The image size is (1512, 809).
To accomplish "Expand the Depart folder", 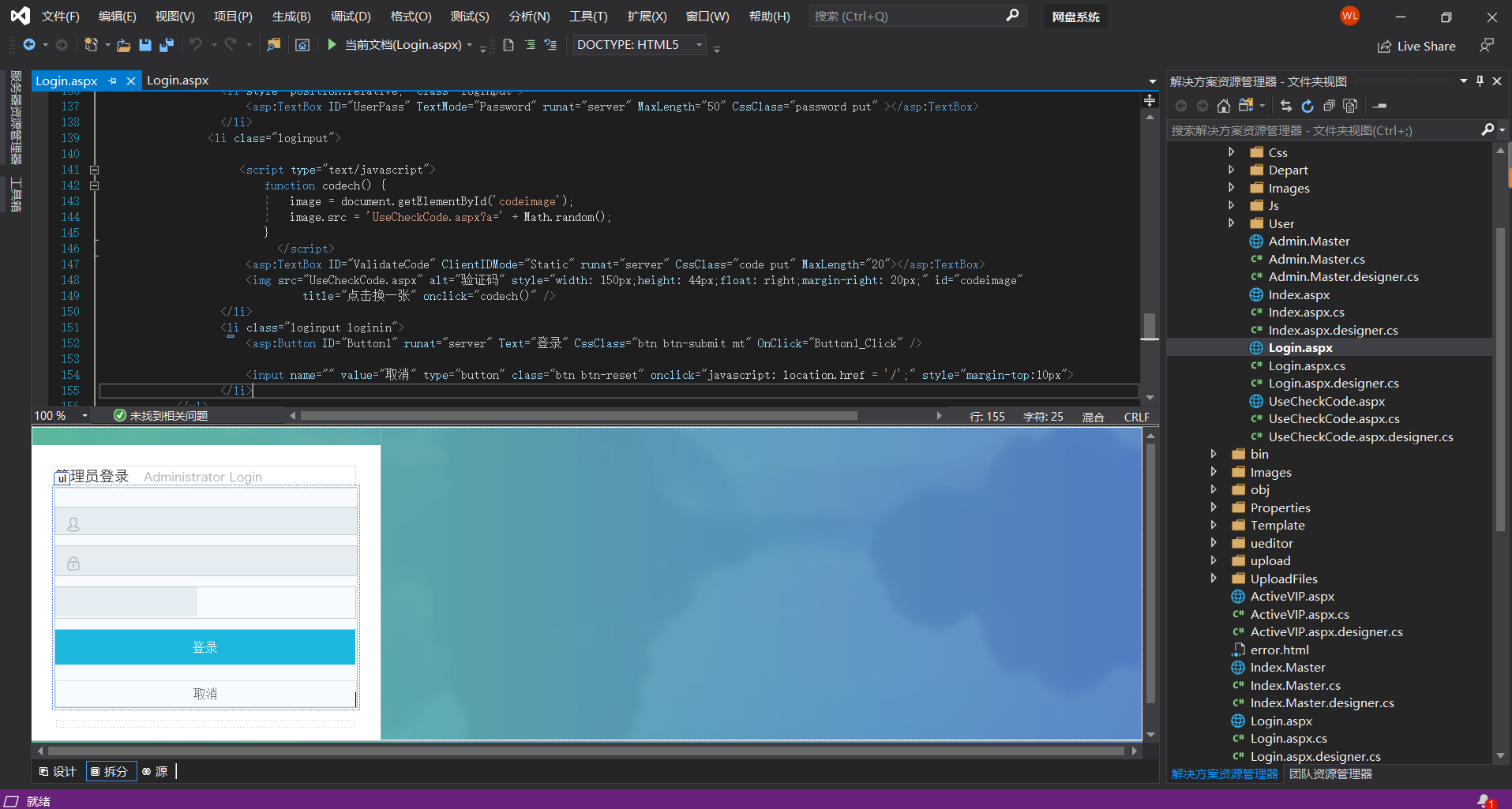I will tap(1231, 170).
